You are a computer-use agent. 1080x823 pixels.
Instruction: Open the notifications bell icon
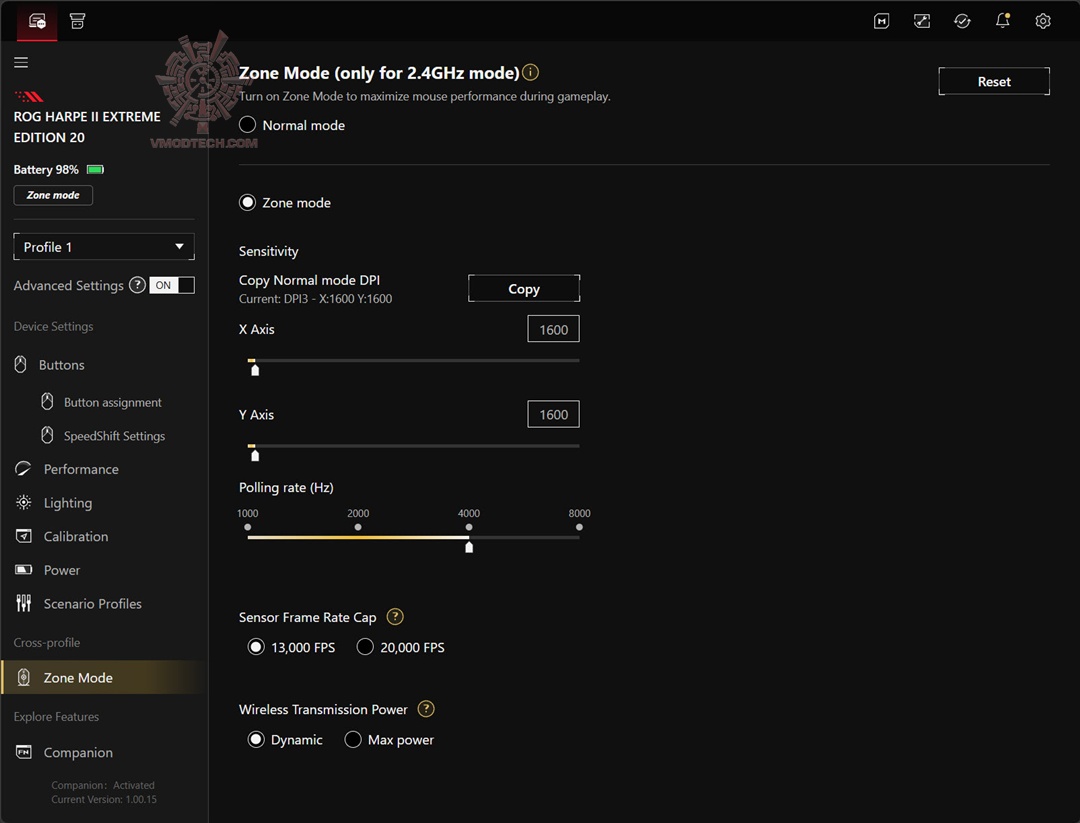[x=1003, y=21]
